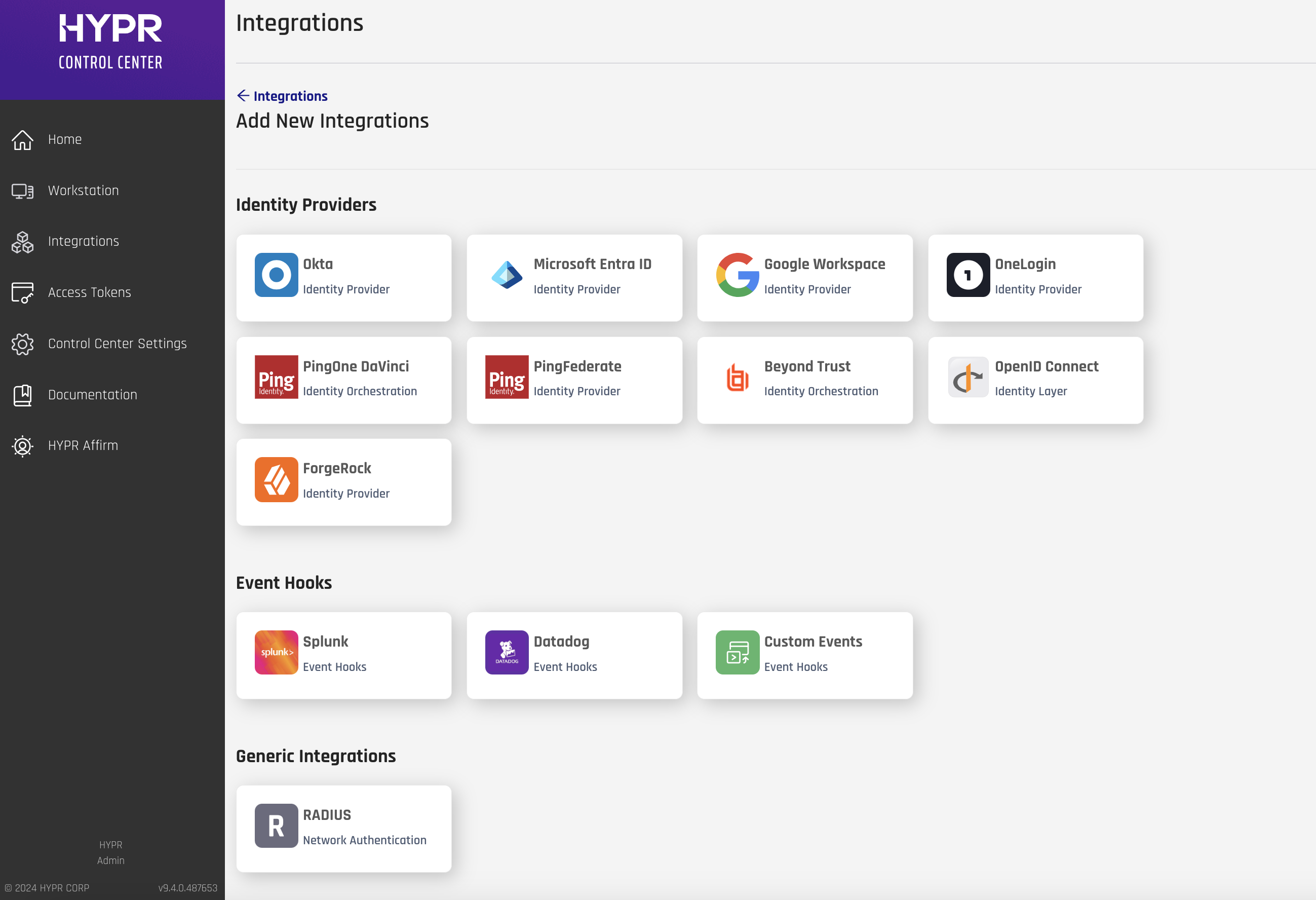Viewport: 1316px width, 900px height.
Task: Choose Datadog title text
Action: click(561, 642)
